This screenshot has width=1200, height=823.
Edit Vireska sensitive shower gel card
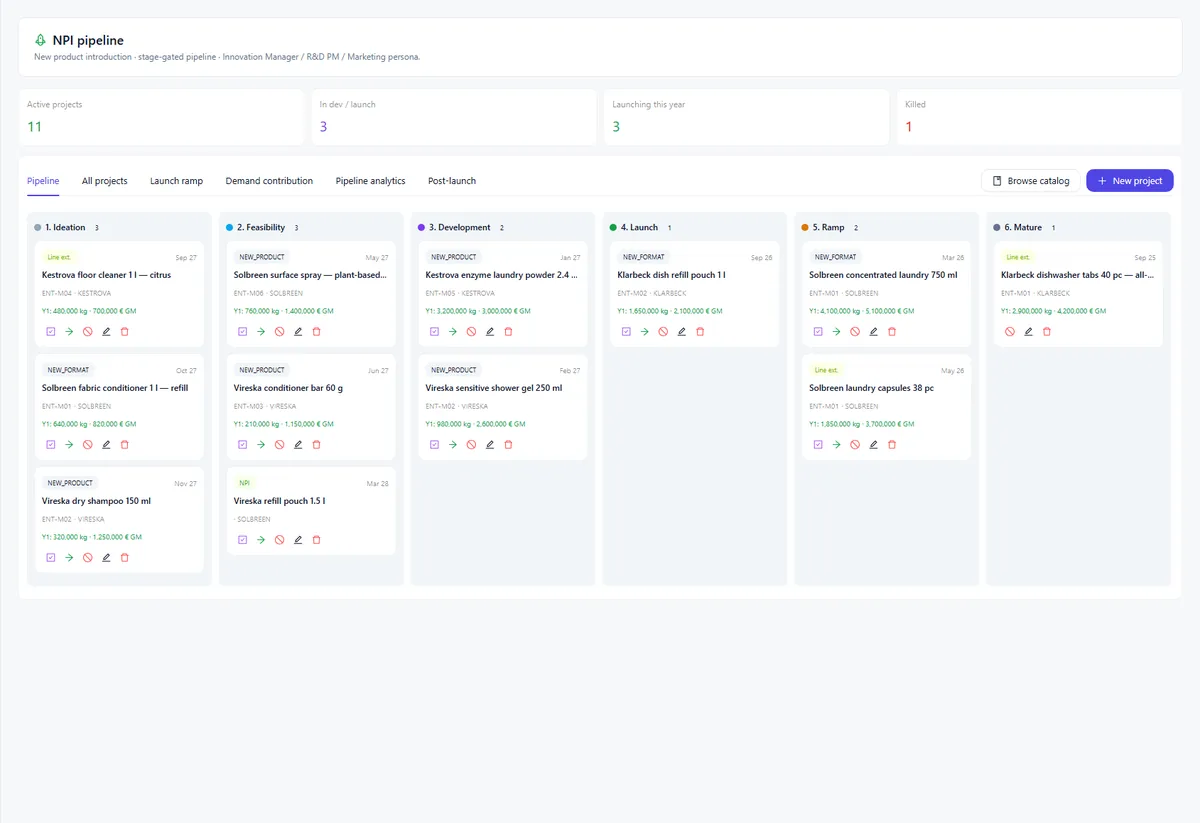490,444
